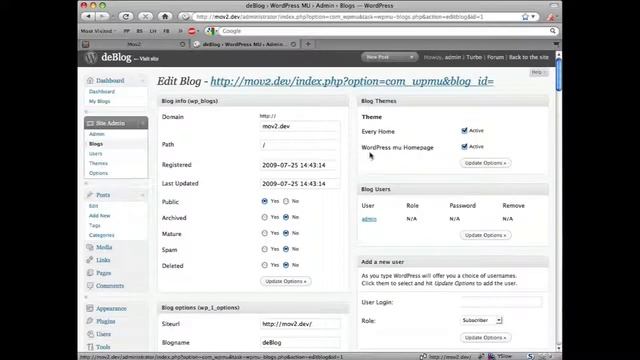Click the Site Admin icon in the sidebar
Image resolution: width=640 pixels, height=360 pixels.
[90, 123]
